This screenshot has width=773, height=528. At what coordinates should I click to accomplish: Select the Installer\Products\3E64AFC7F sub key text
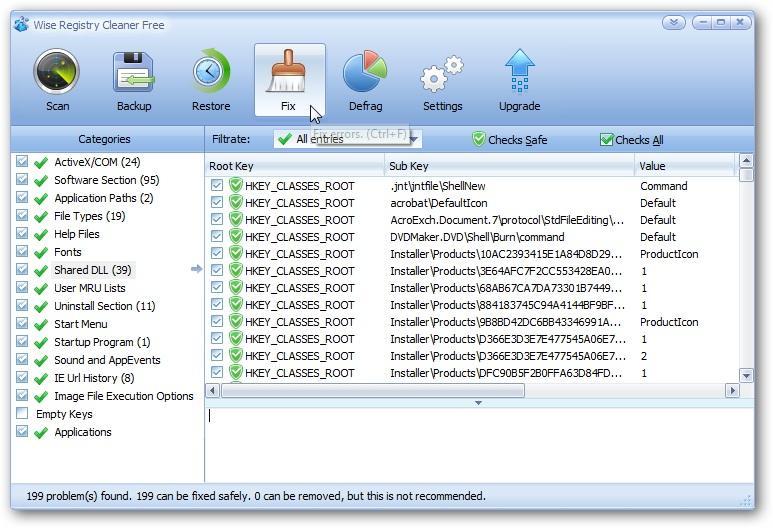pos(506,271)
